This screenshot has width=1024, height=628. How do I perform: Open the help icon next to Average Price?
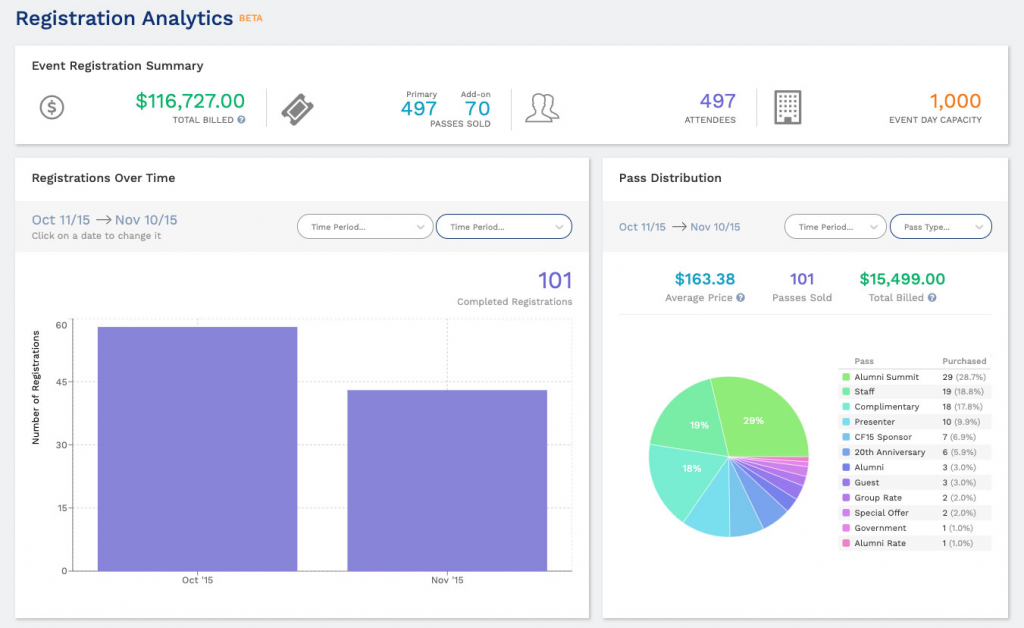pos(741,298)
